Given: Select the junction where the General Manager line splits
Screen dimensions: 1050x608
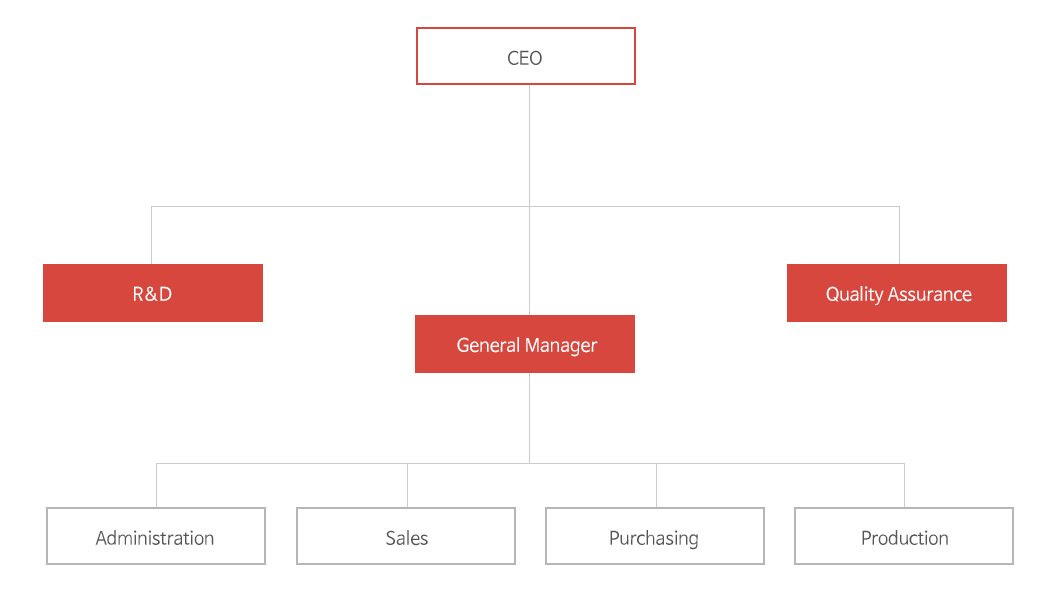Looking at the screenshot, I should (530, 463).
